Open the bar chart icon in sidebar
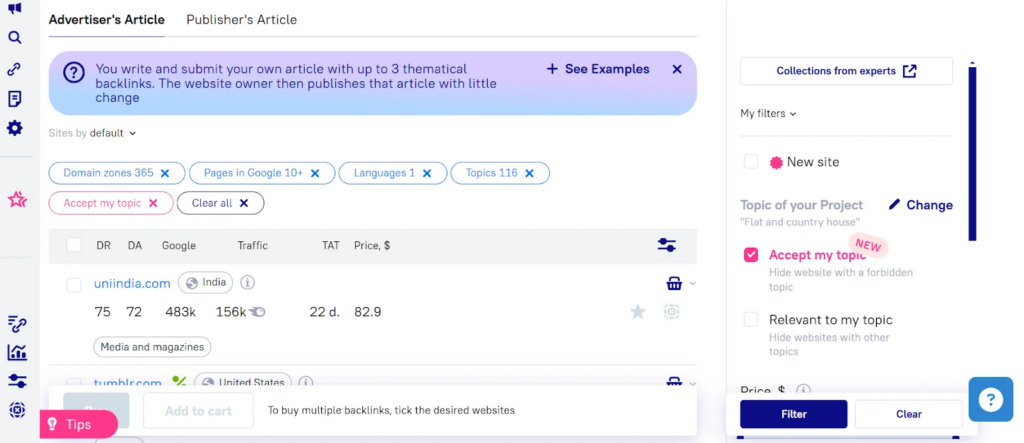 click(16, 352)
